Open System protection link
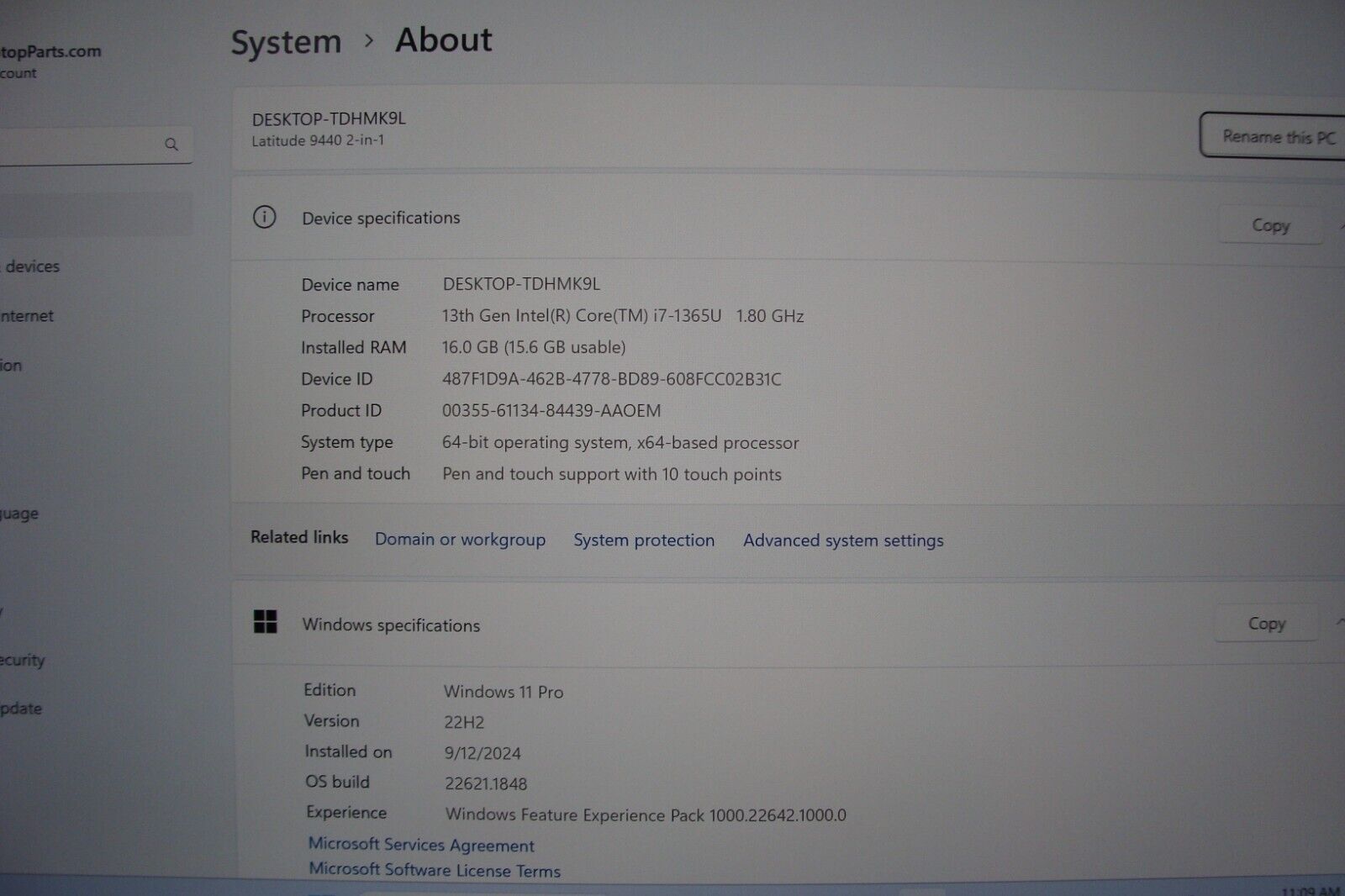Screen dimensions: 1345x896 click(644, 540)
